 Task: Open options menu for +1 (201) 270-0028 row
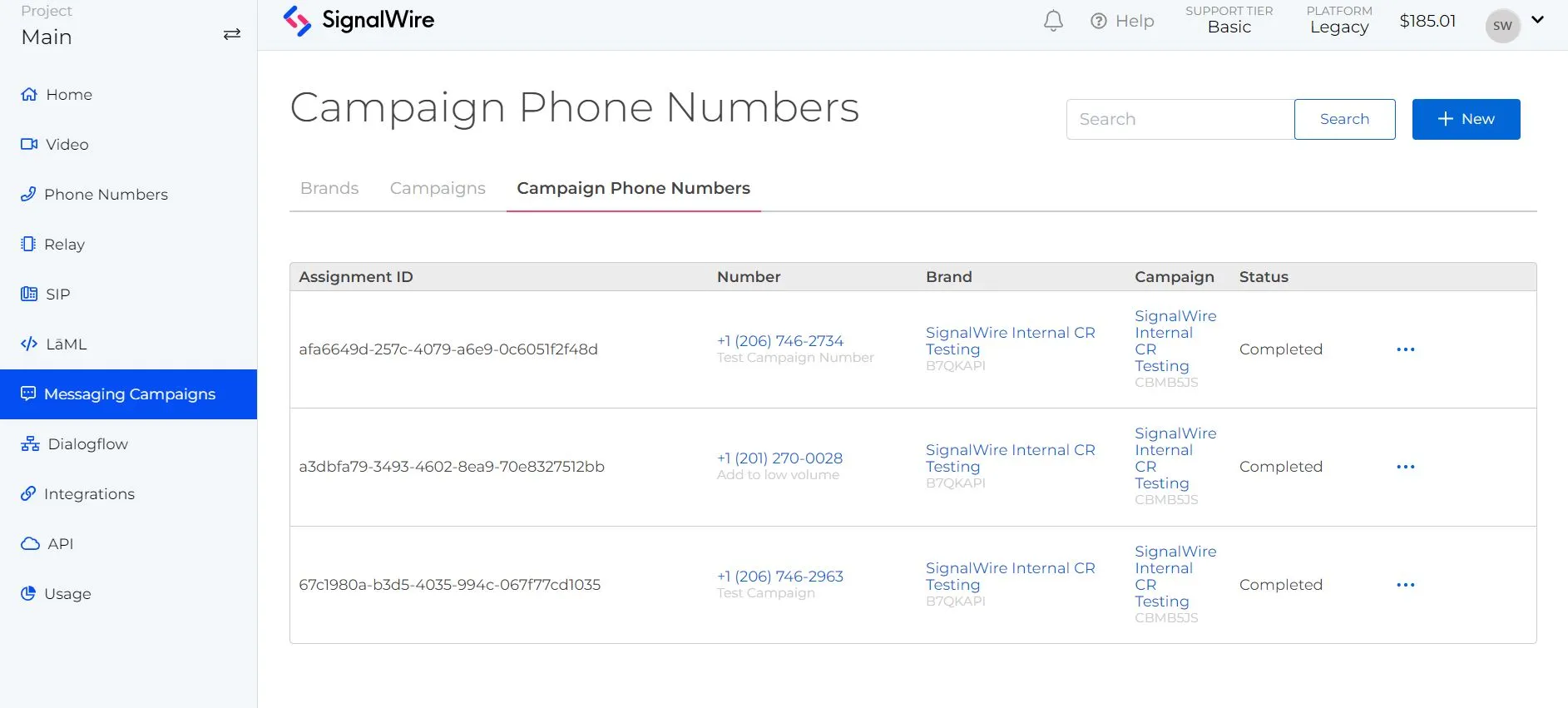click(1405, 467)
